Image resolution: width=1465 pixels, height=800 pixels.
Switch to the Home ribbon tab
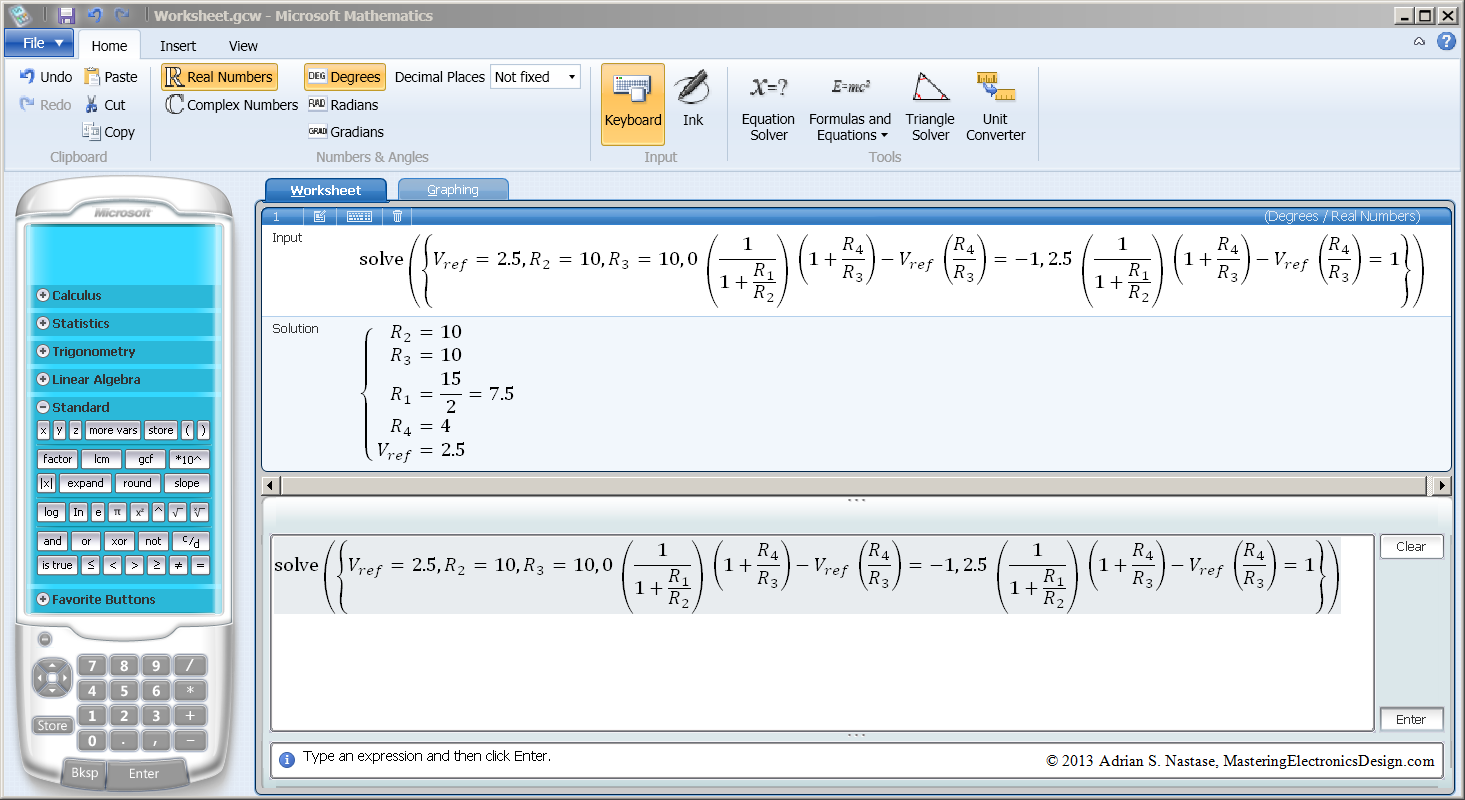(x=109, y=46)
